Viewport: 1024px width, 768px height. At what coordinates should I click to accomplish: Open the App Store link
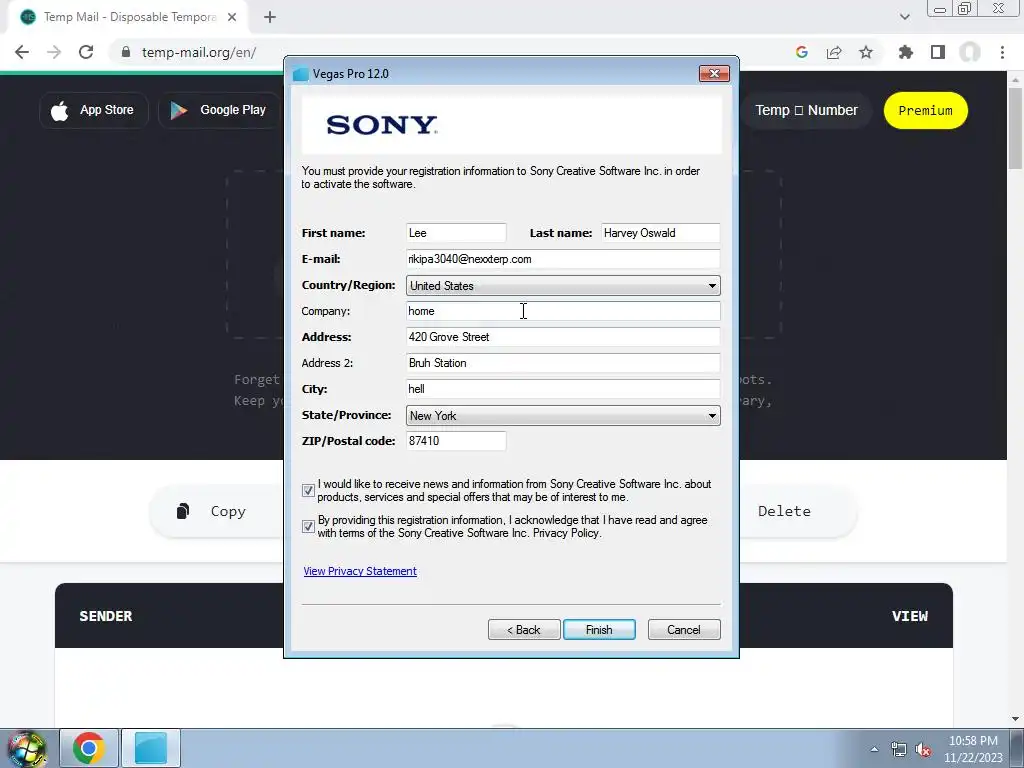[94, 110]
